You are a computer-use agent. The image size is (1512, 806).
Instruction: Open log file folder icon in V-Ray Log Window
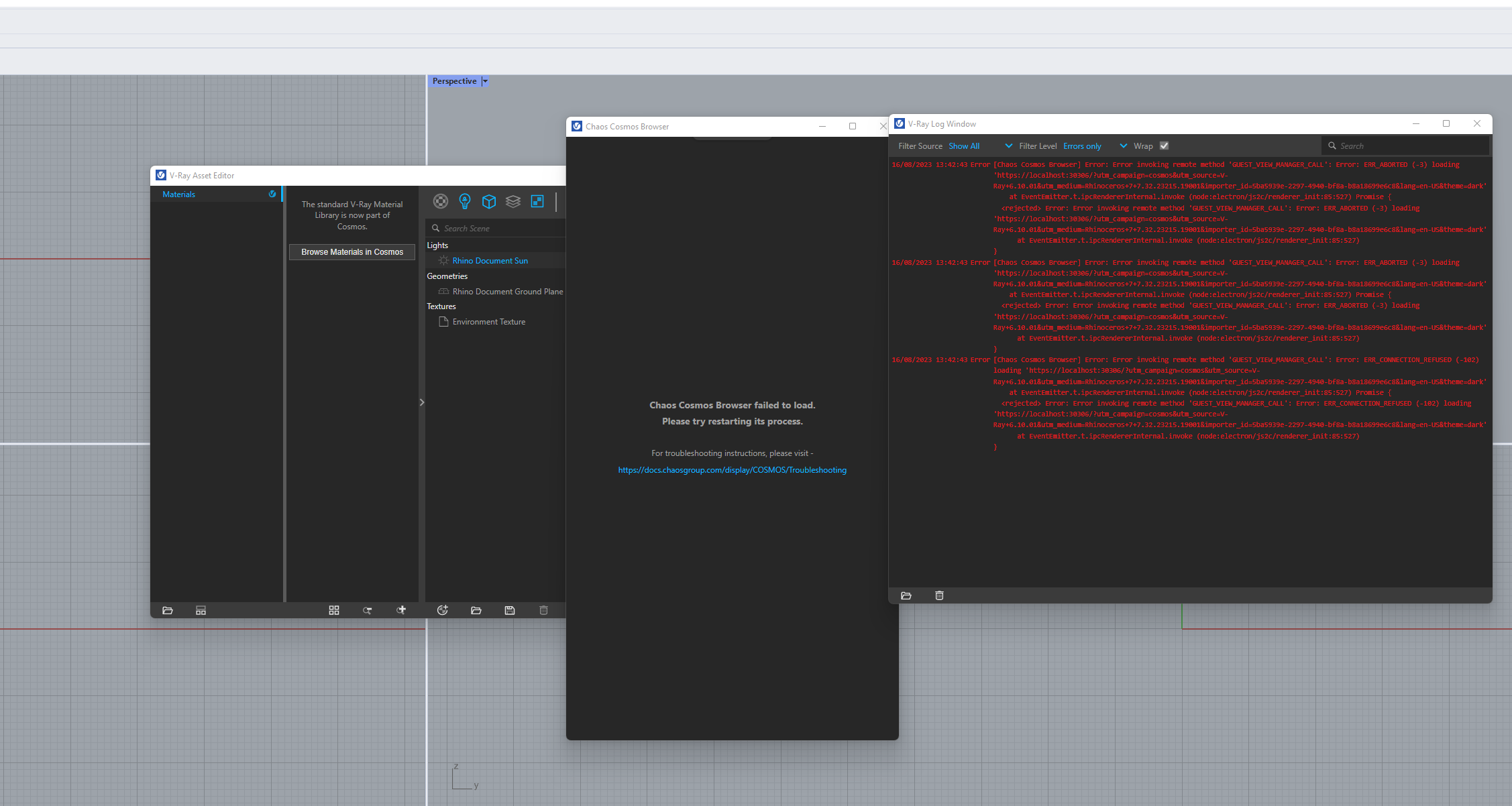pos(906,595)
